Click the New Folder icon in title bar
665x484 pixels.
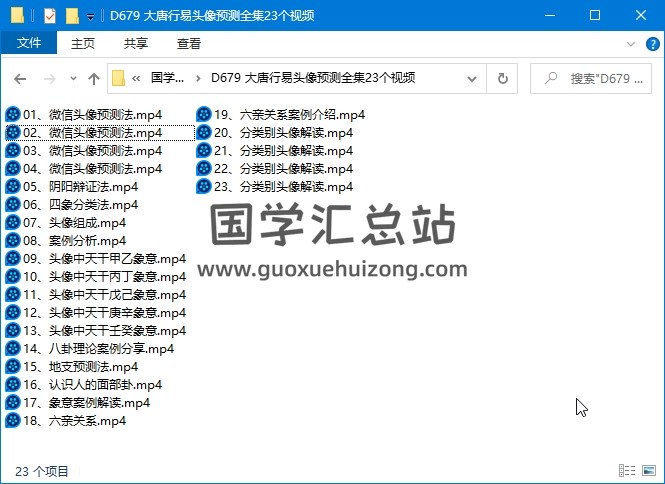(72, 16)
